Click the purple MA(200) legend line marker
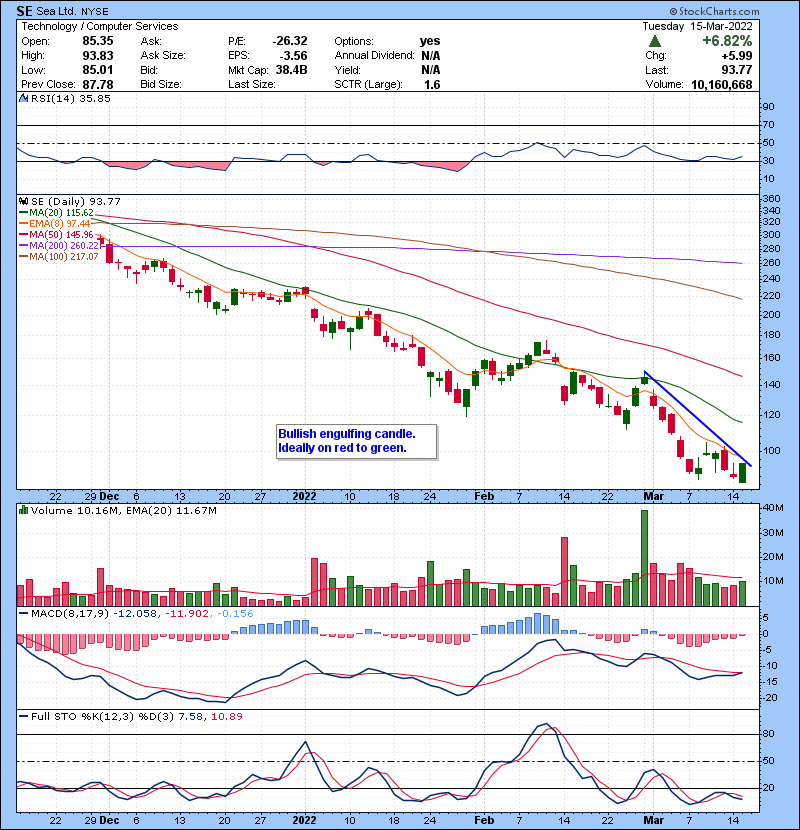 point(23,246)
